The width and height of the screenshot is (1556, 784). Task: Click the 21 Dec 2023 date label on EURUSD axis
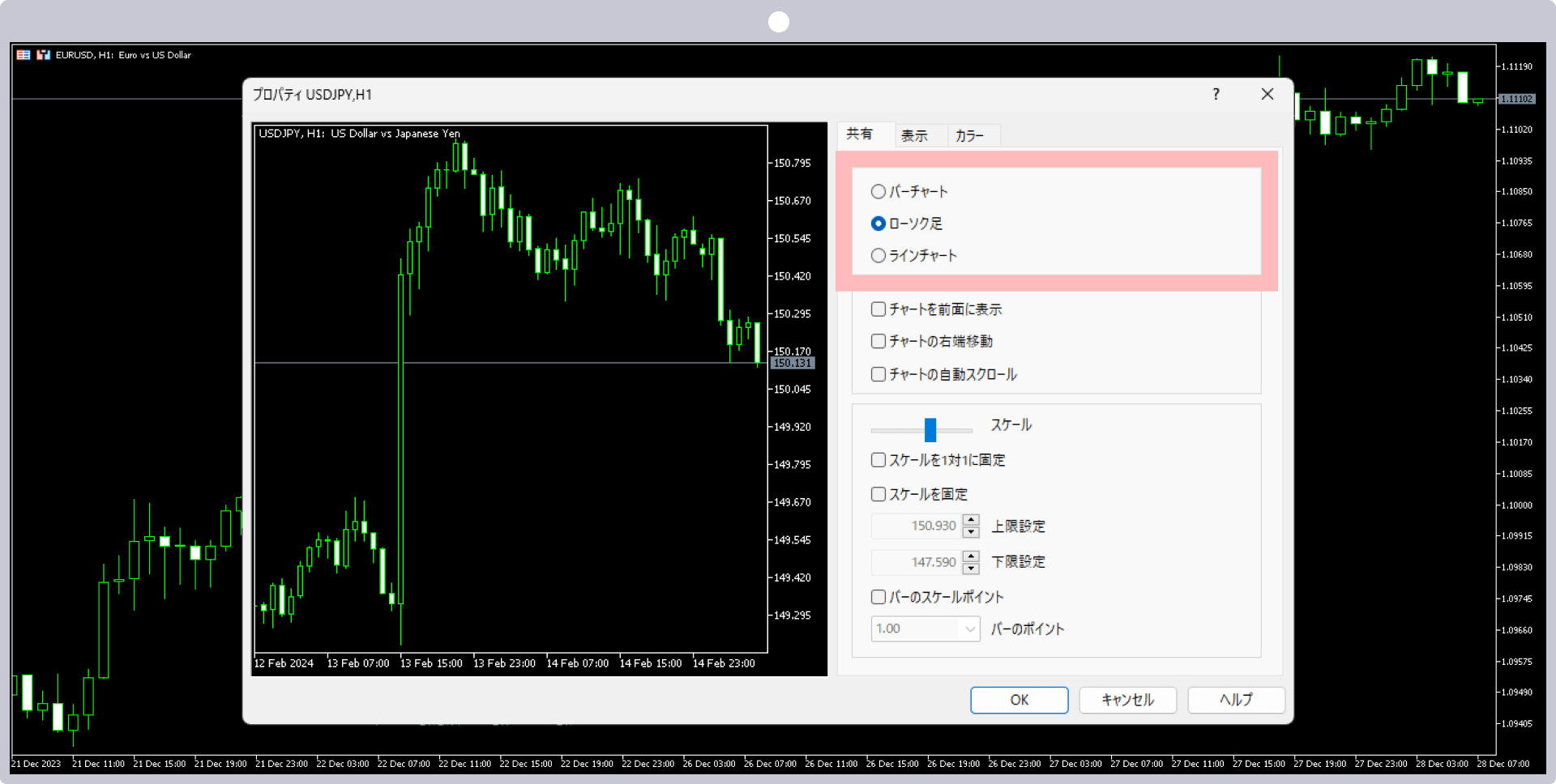36,764
